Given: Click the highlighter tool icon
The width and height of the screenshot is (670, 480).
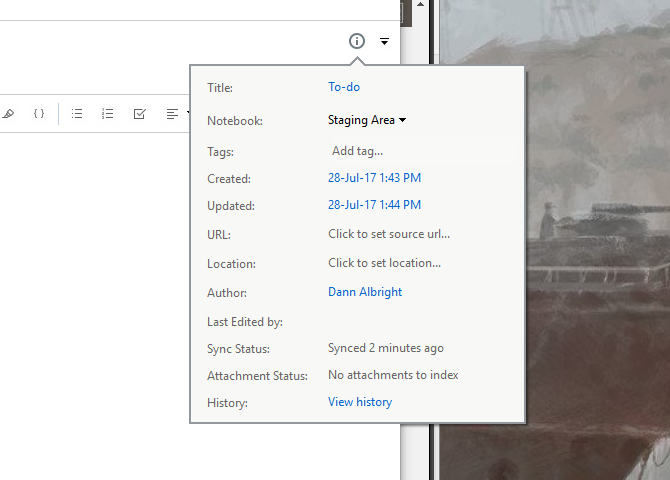Looking at the screenshot, I should pos(9,114).
